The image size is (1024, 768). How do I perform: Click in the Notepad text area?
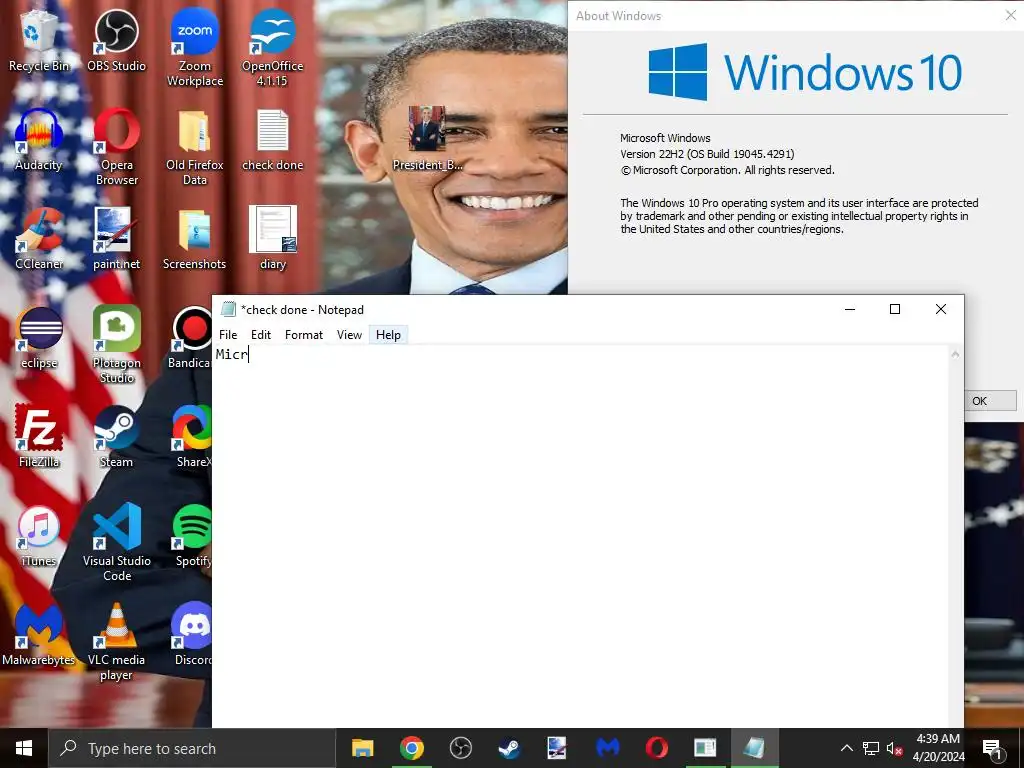(x=580, y=536)
